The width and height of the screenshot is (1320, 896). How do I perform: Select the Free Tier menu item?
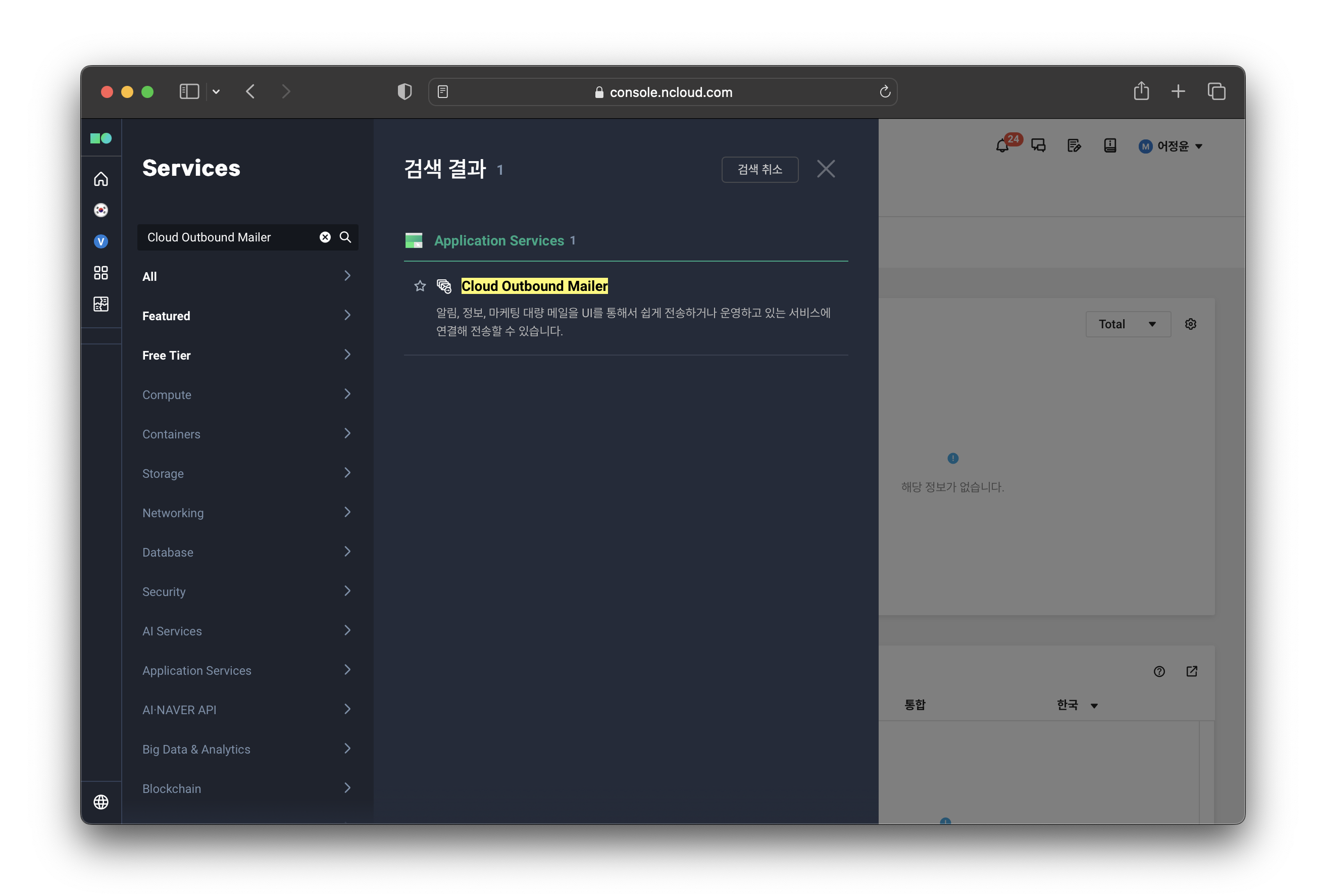tap(246, 355)
